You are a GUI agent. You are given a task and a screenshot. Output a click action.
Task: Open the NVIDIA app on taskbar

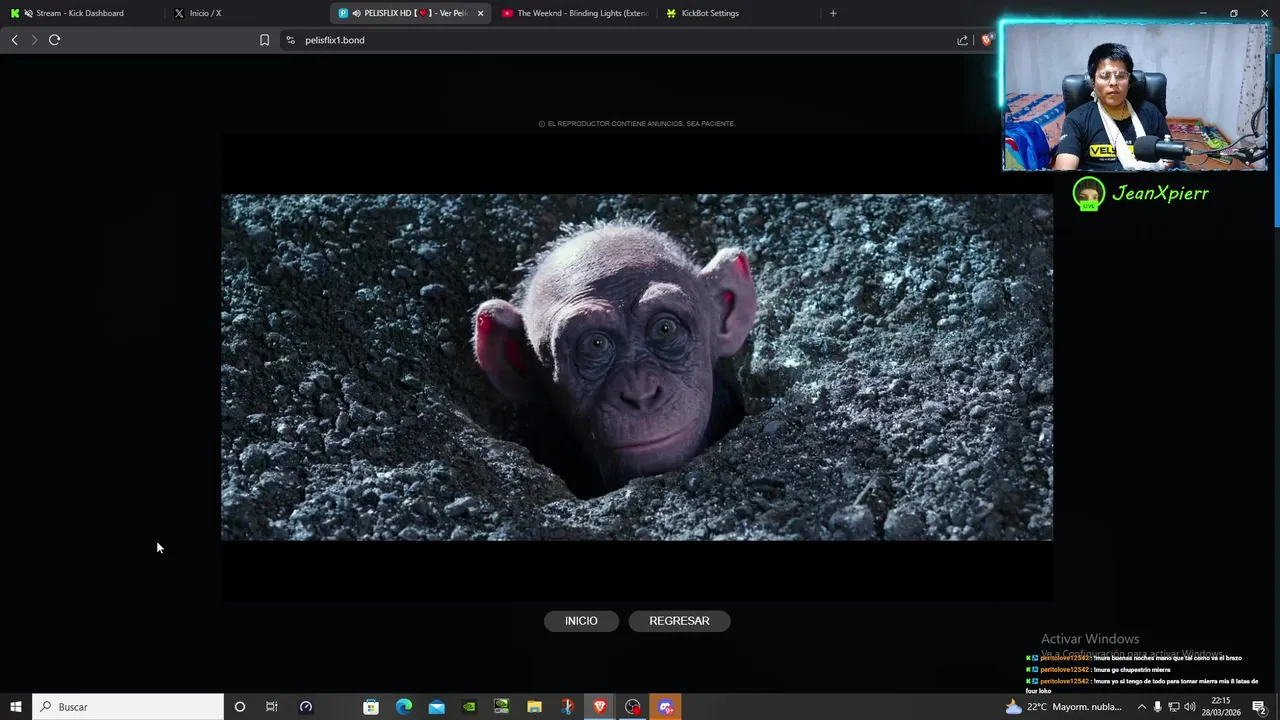(x=469, y=707)
